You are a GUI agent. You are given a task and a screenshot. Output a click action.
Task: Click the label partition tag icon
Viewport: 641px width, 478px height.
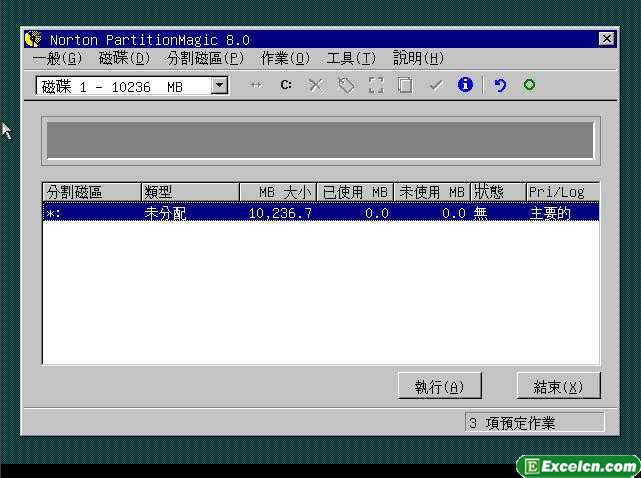[x=346, y=86]
